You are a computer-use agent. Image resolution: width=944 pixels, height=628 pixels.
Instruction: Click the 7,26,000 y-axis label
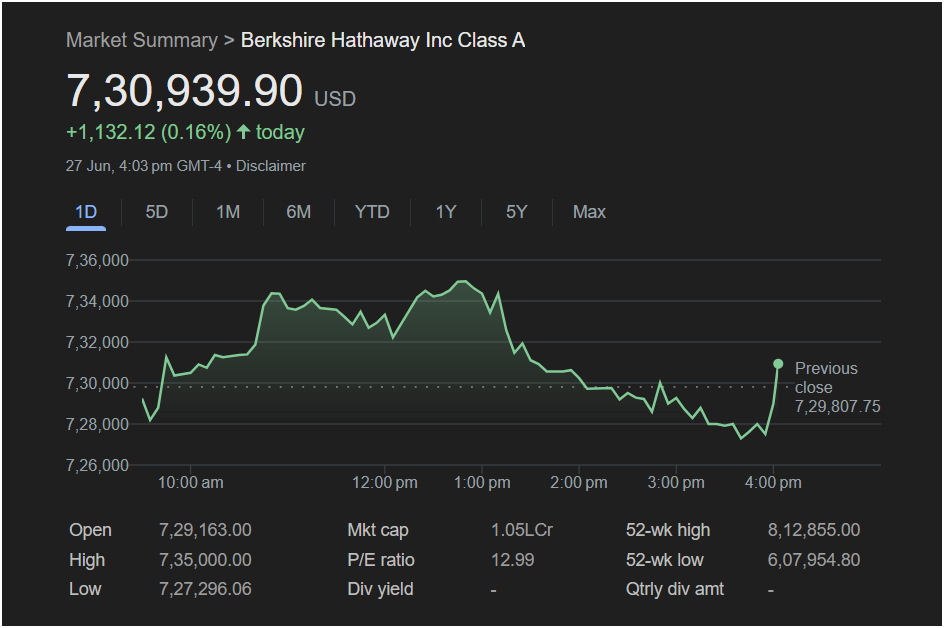pos(97,465)
